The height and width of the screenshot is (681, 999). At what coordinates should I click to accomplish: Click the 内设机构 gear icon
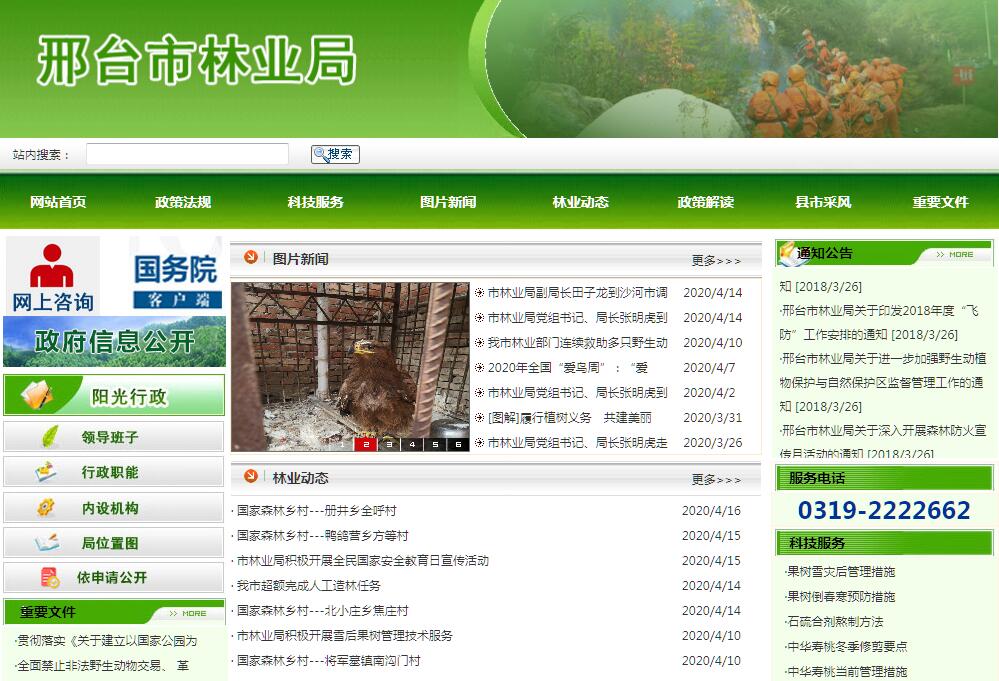click(46, 508)
